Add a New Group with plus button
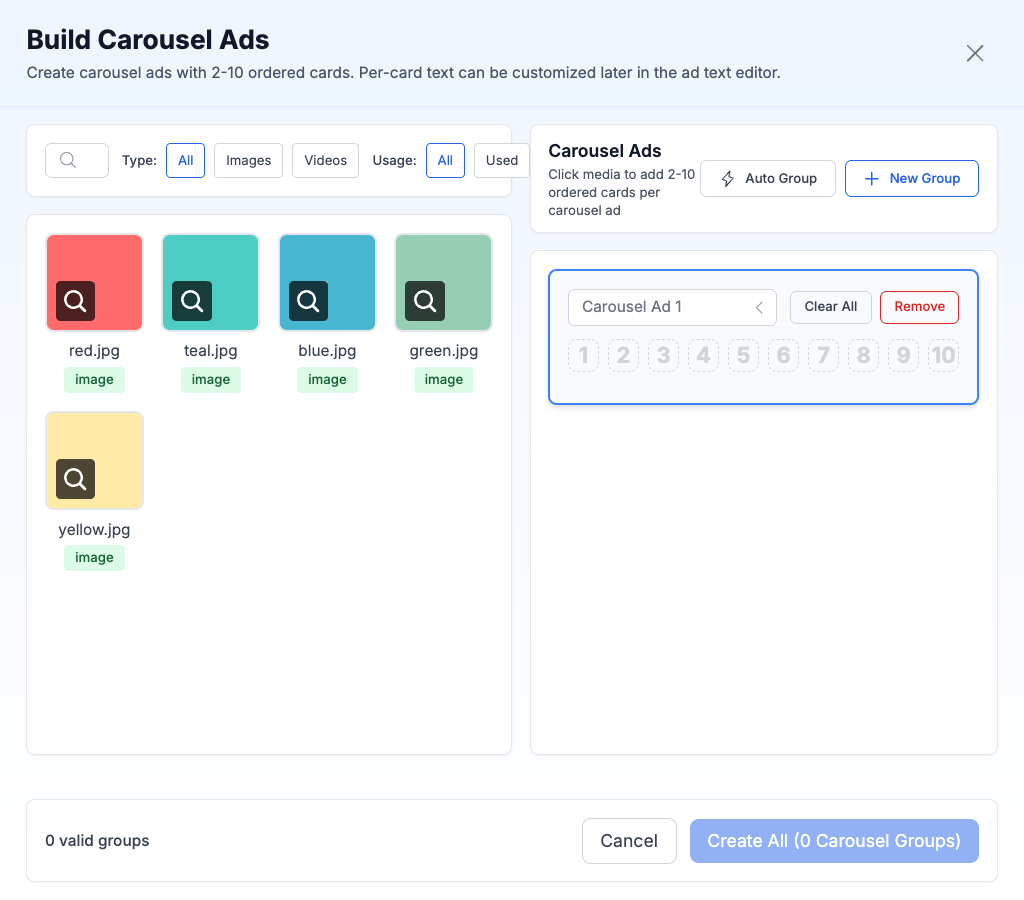Image resolution: width=1024 pixels, height=900 pixels. point(911,178)
